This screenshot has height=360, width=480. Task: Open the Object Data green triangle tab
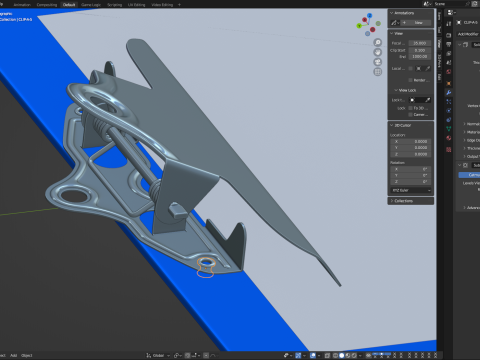(449, 129)
